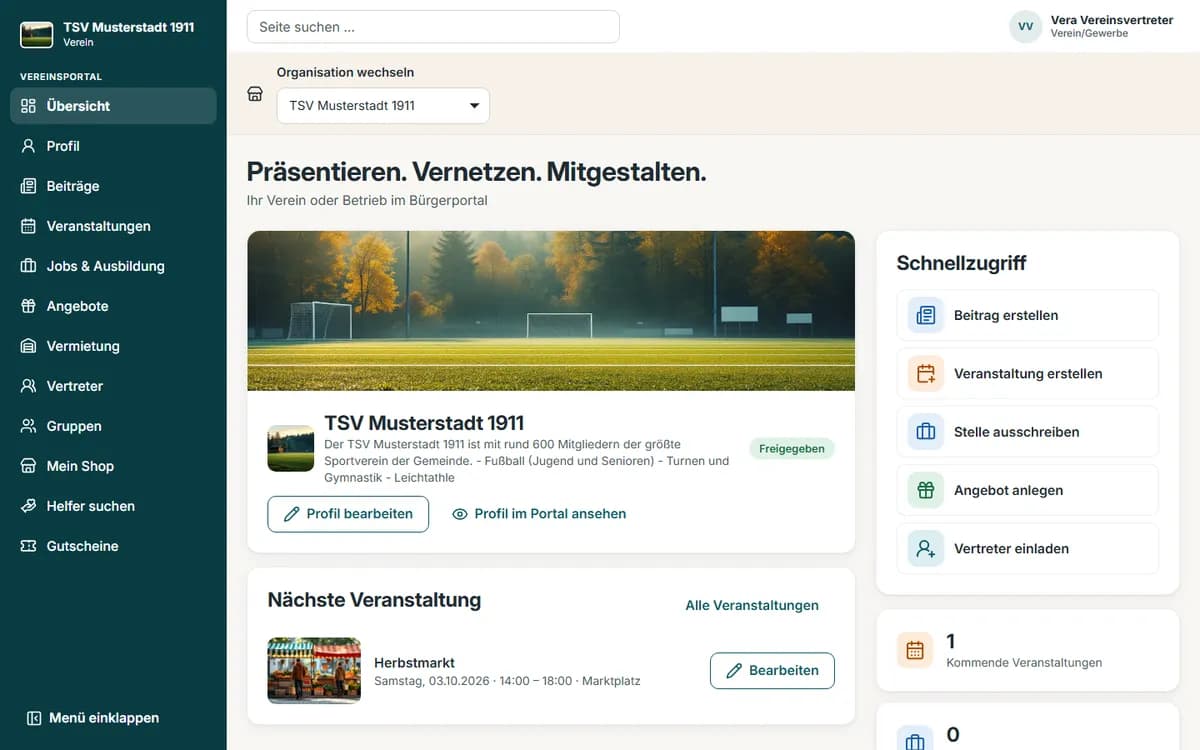Click the Mein Shop storefront icon
Image resolution: width=1200 pixels, height=750 pixels.
28,466
